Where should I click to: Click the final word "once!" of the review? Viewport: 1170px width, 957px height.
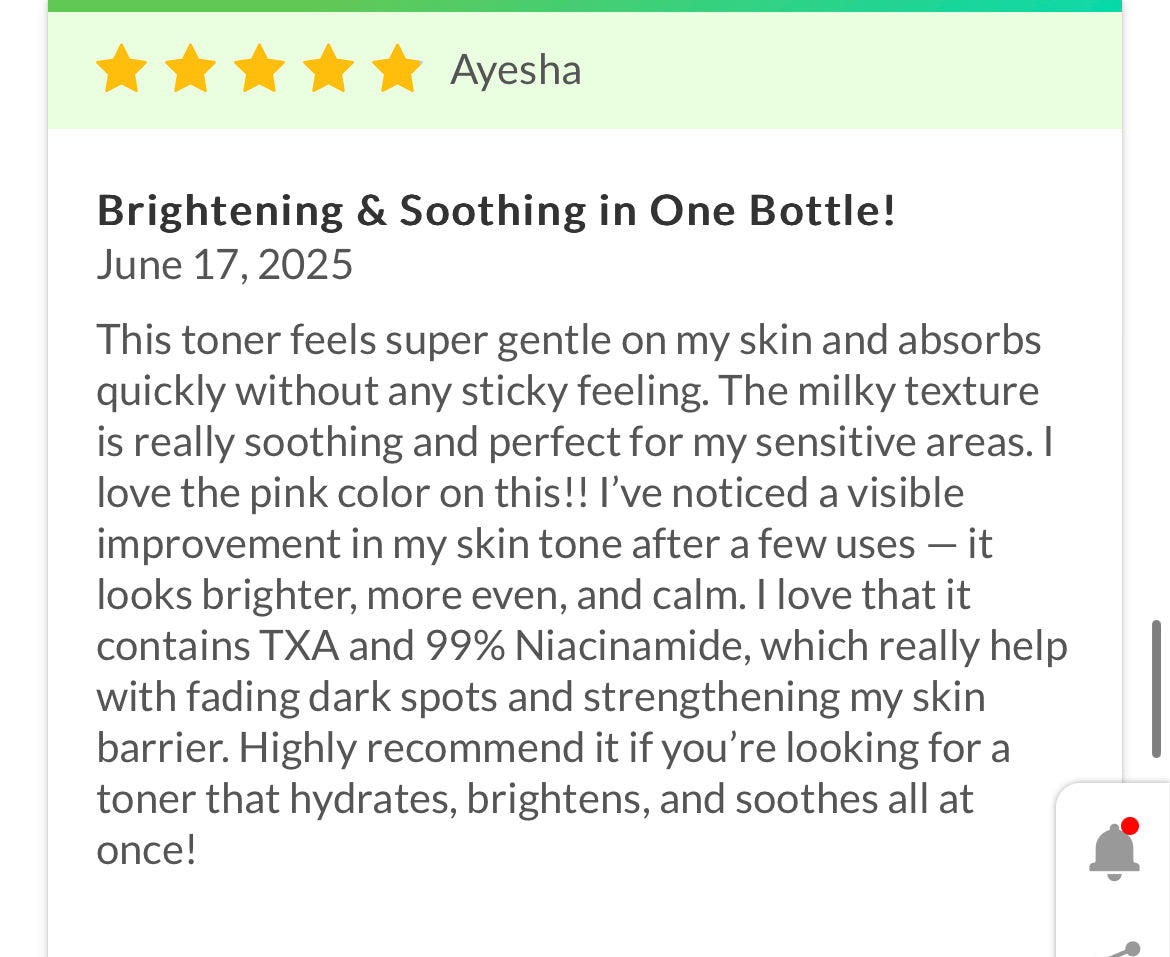[146, 851]
